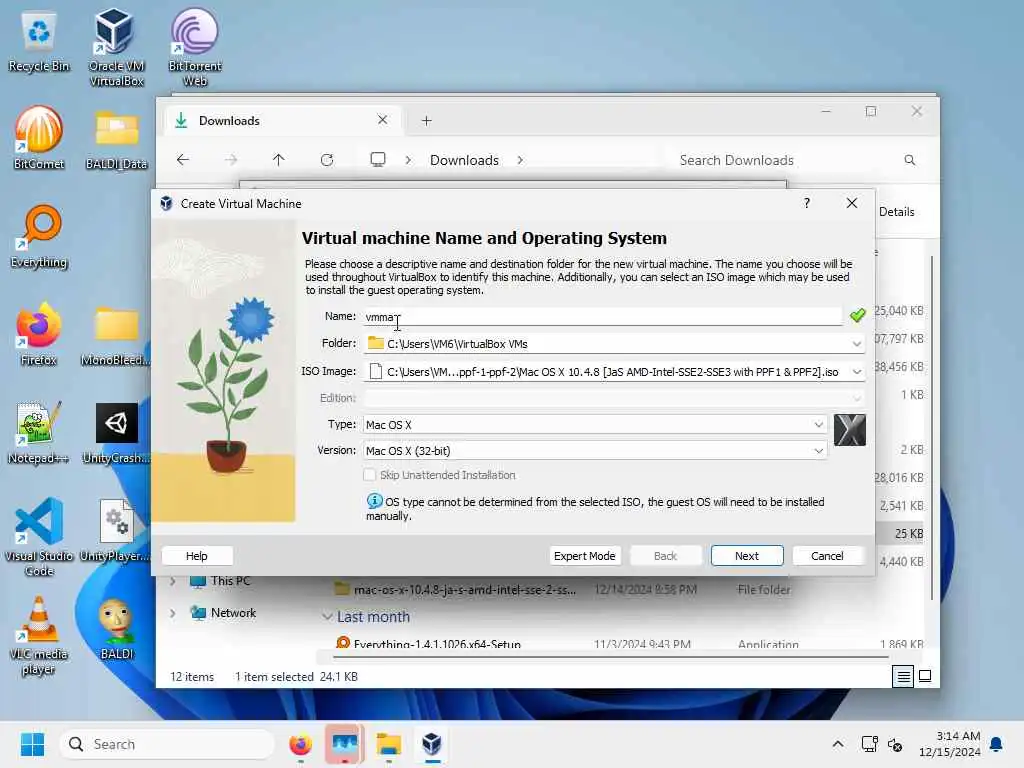Open UnityPlayer file on desktop
This screenshot has height=768, width=1024.
116,530
